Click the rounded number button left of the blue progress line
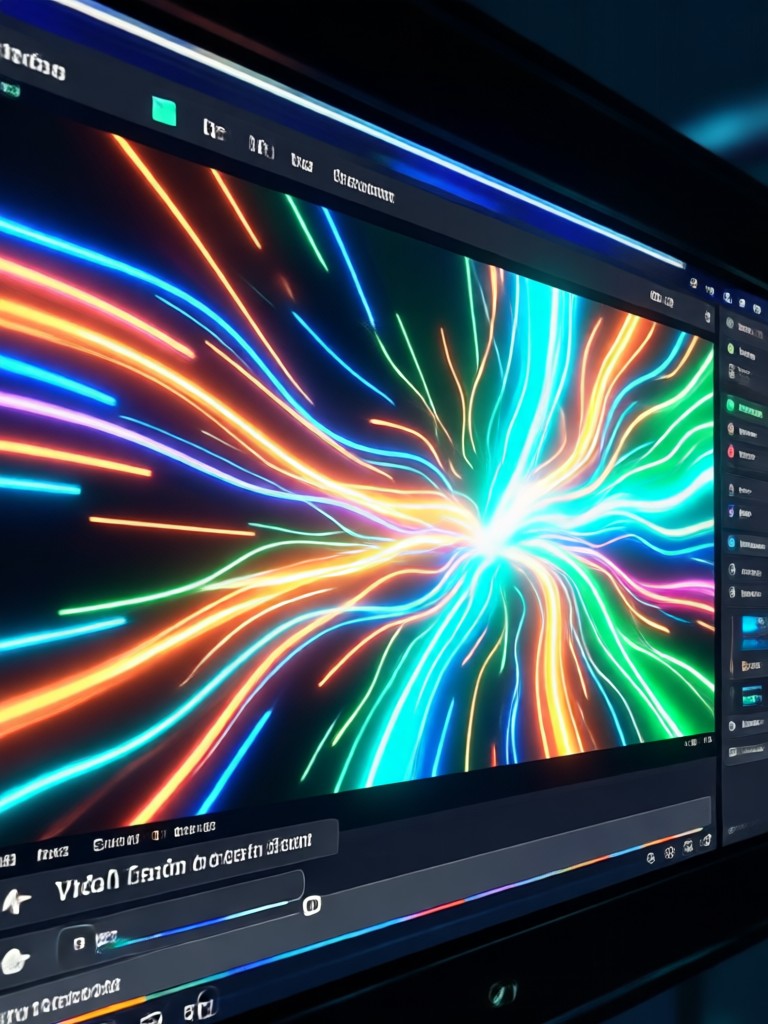768x1024 pixels. [x=78, y=943]
